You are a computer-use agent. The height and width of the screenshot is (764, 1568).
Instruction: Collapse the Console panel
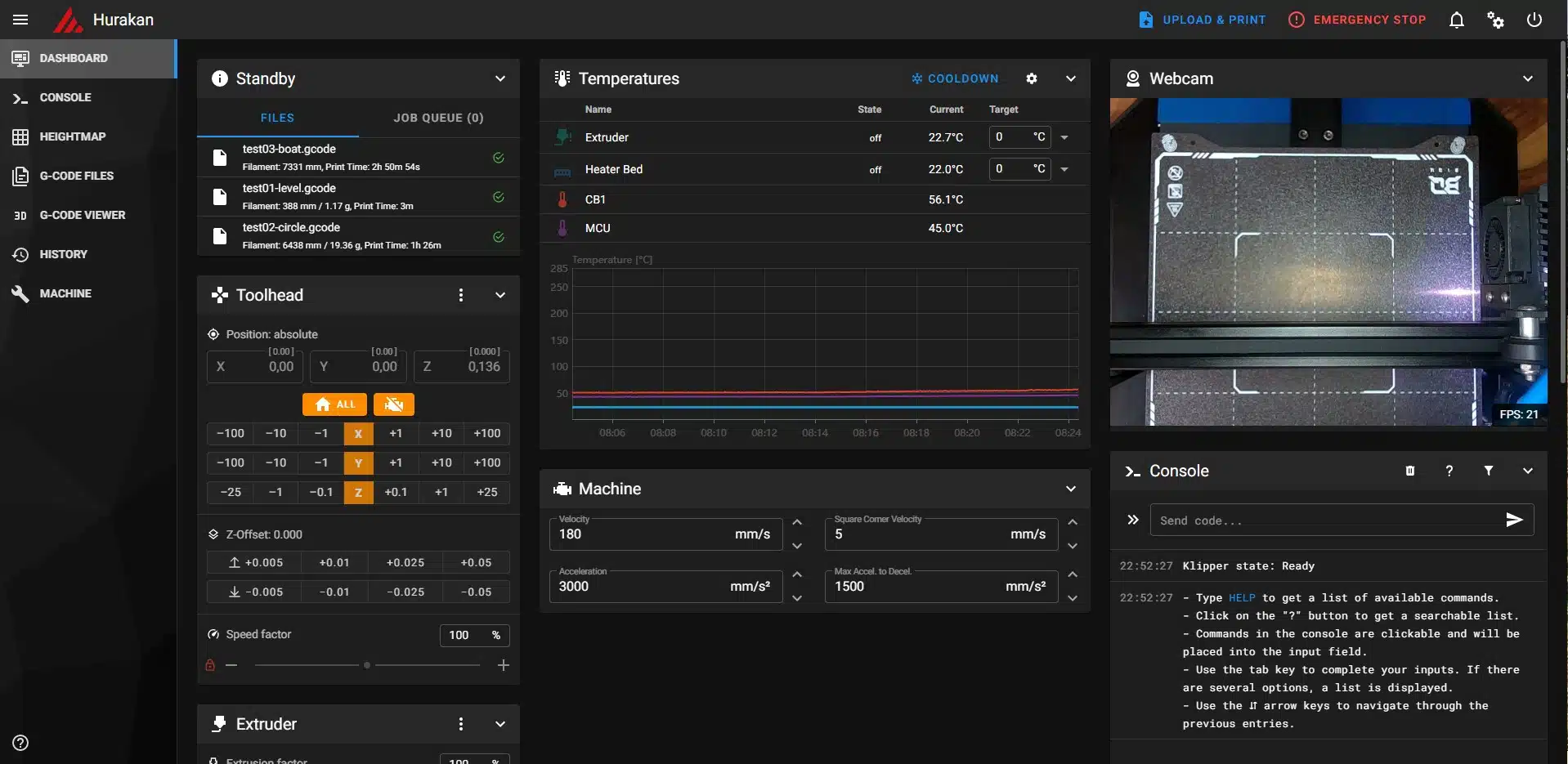click(x=1528, y=471)
